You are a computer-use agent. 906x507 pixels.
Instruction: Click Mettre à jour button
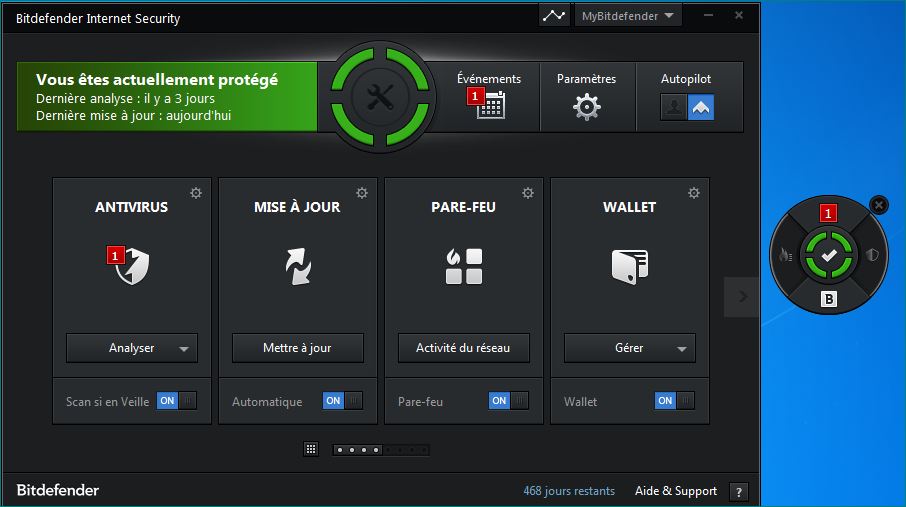tap(298, 348)
